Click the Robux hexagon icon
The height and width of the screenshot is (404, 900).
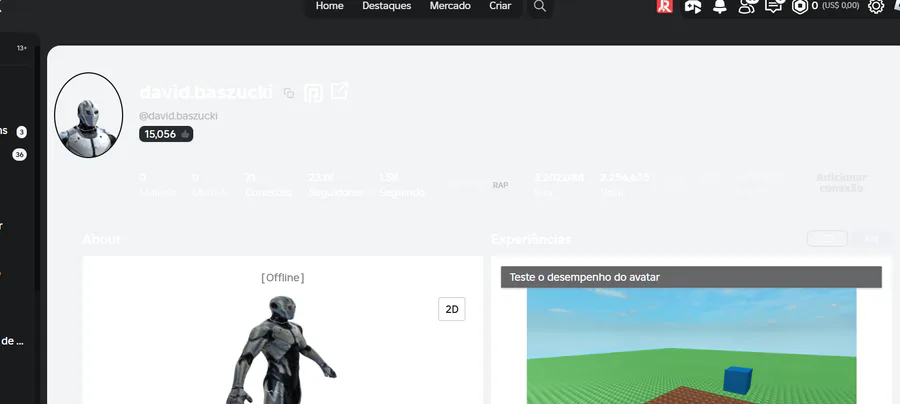[x=800, y=6]
